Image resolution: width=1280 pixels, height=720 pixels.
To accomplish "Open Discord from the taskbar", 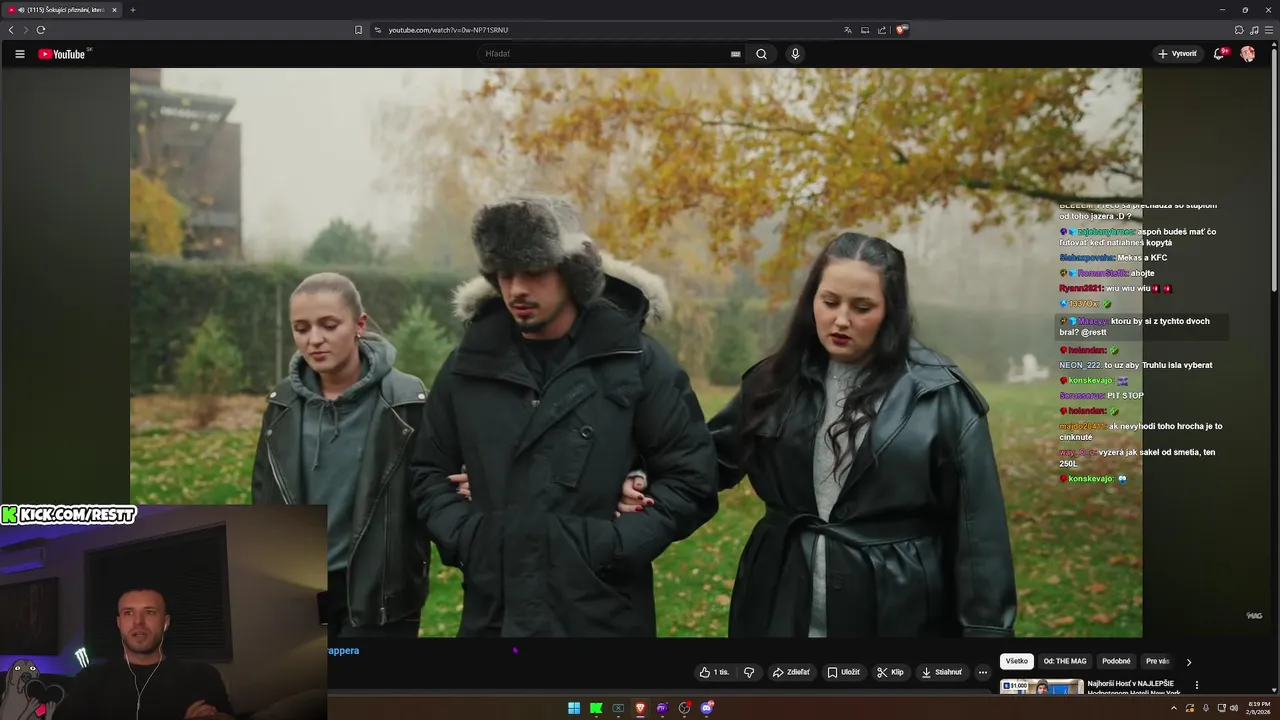I will coord(707,708).
